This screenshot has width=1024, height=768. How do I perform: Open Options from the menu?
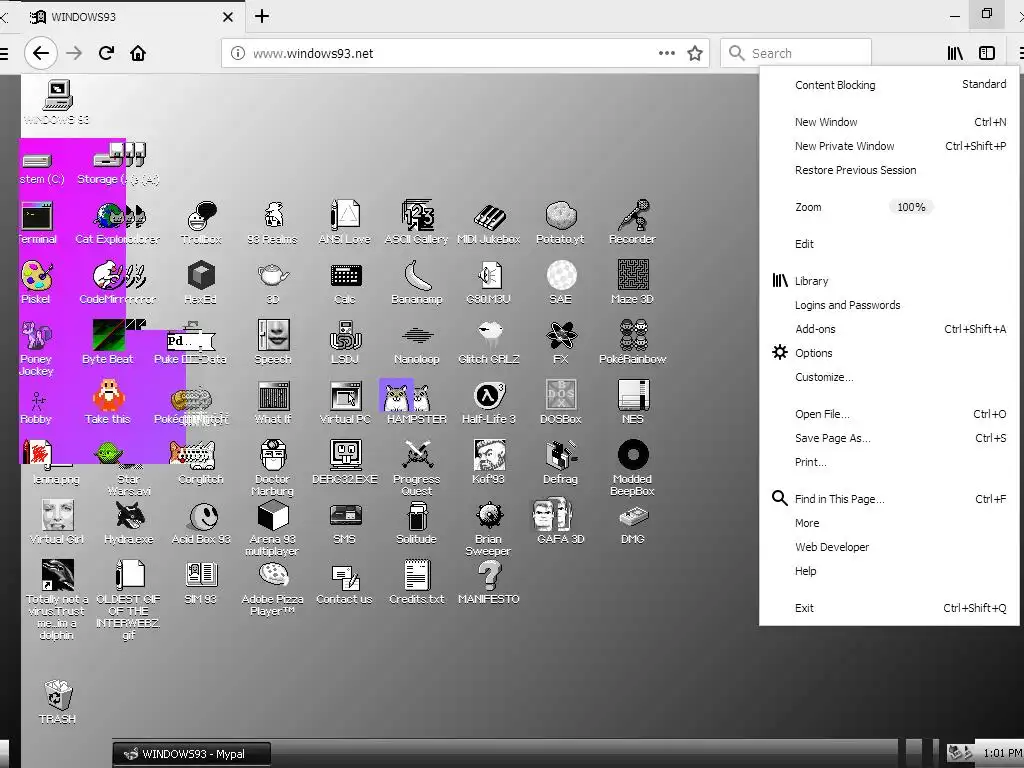[889, 353]
